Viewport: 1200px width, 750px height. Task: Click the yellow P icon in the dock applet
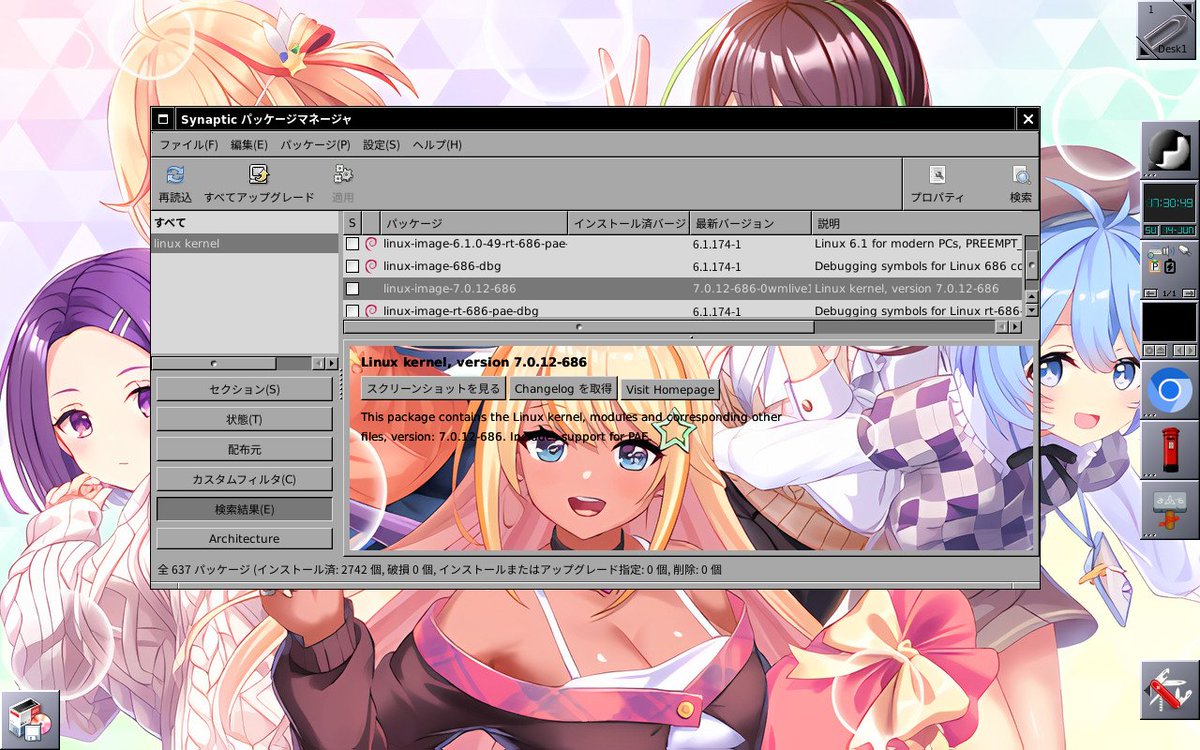click(1154, 267)
